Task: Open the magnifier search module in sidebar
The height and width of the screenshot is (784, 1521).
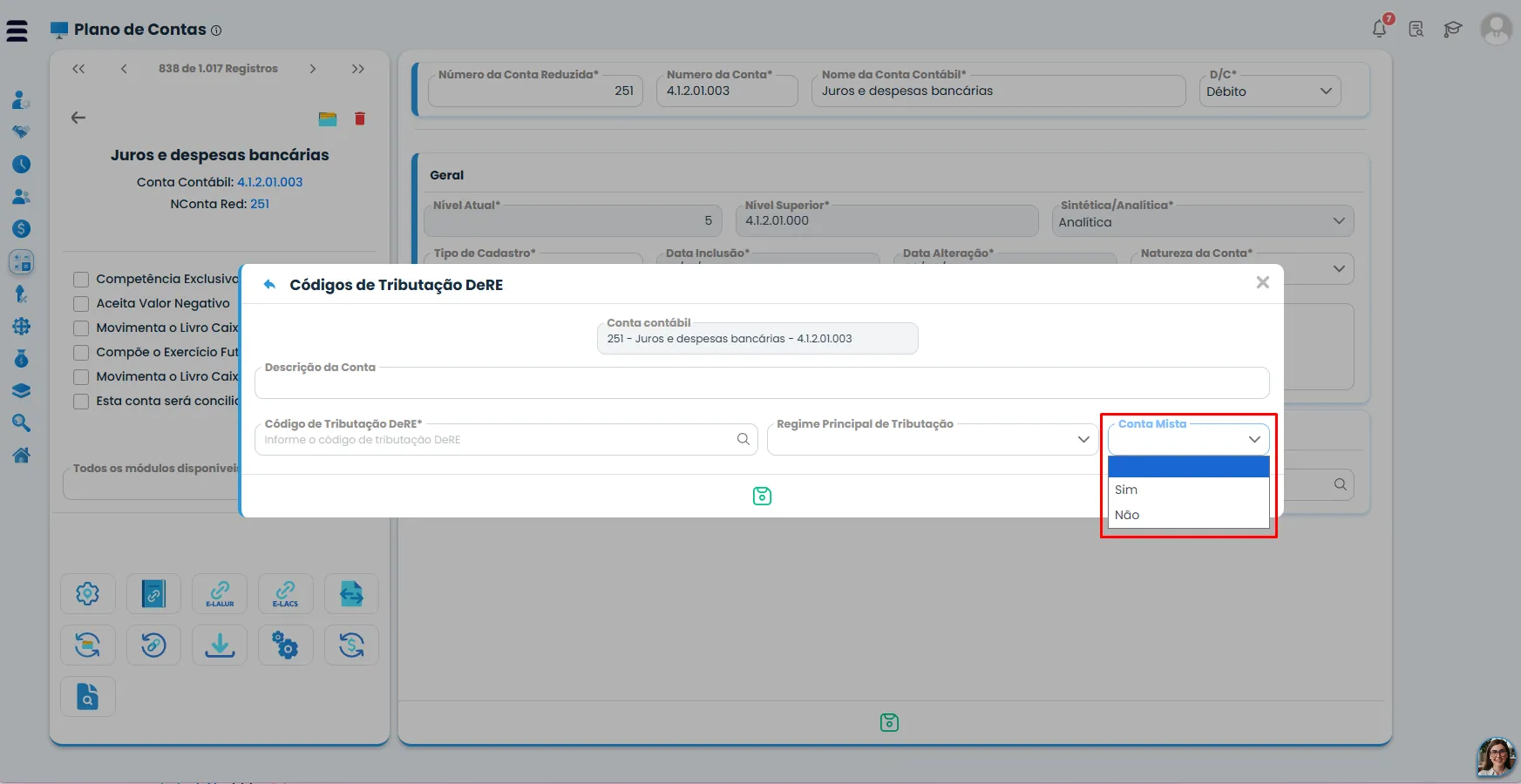Action: coord(21,423)
